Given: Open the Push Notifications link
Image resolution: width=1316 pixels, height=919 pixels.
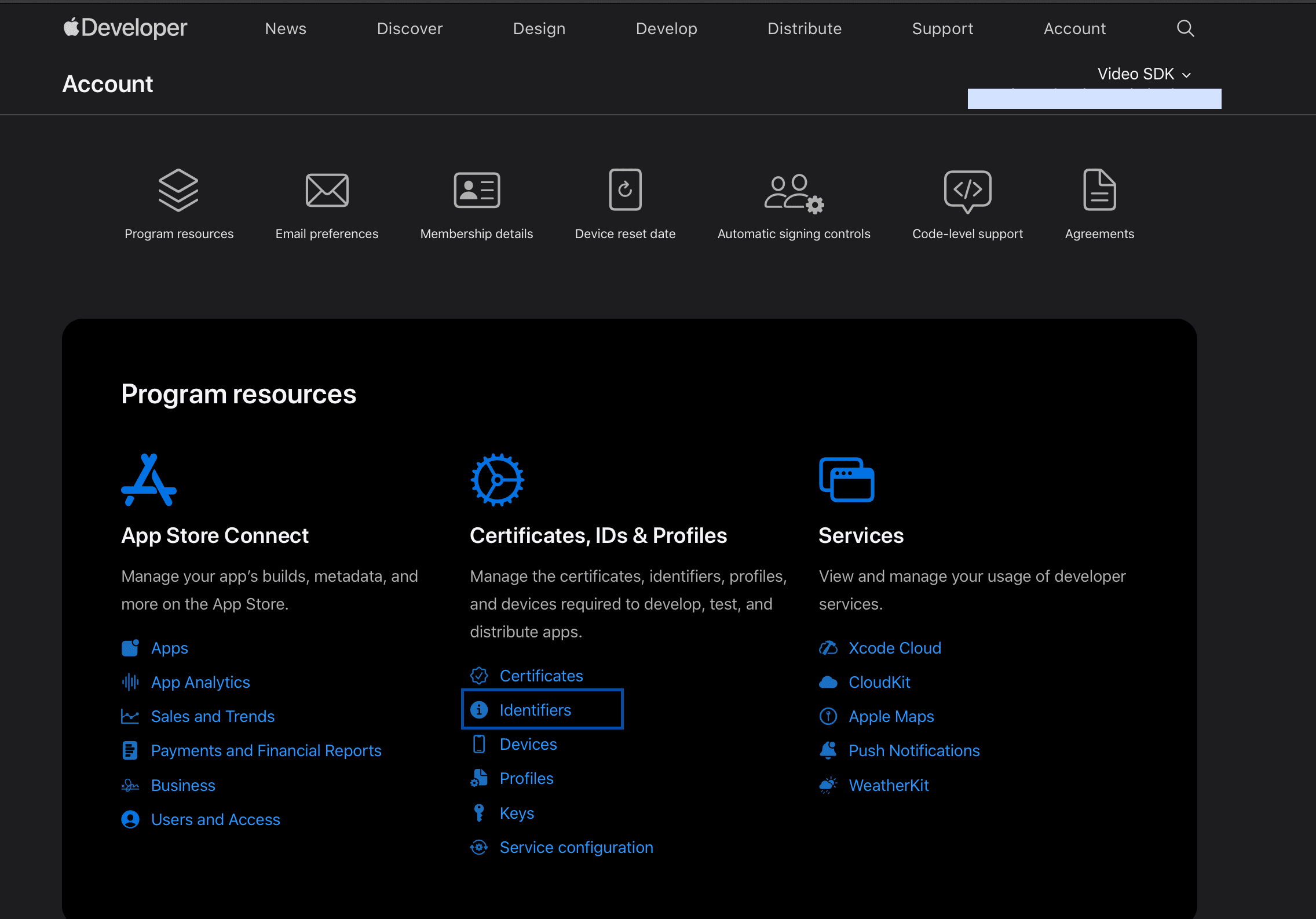Looking at the screenshot, I should click(914, 750).
